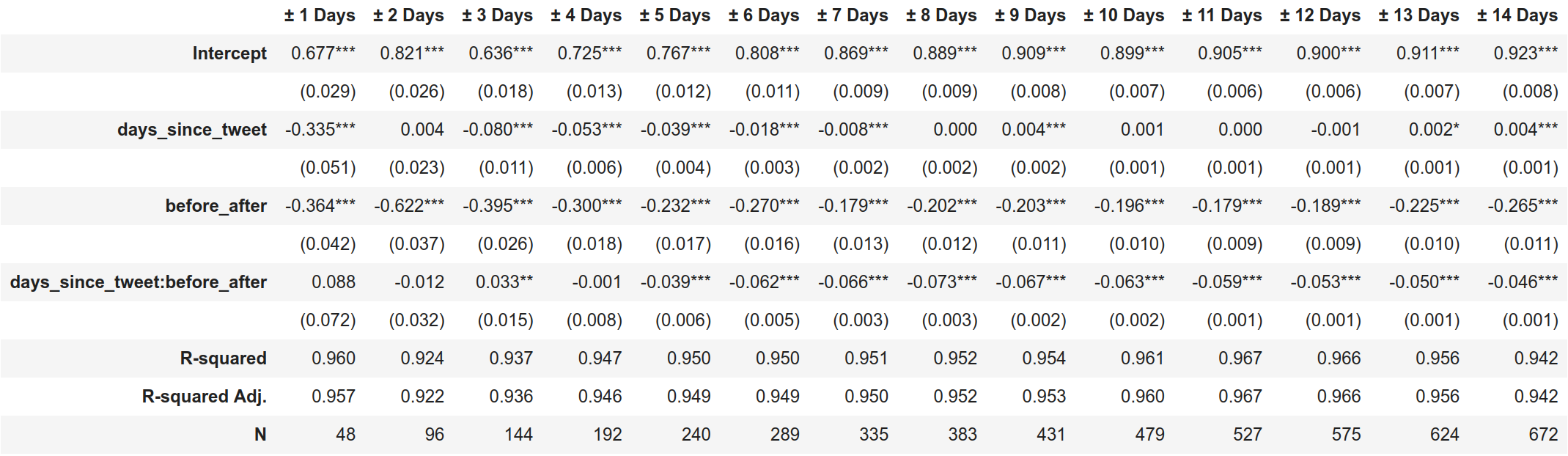Click the ± 10 Days column header
1568x456 pixels.
pyautogui.click(x=1124, y=15)
